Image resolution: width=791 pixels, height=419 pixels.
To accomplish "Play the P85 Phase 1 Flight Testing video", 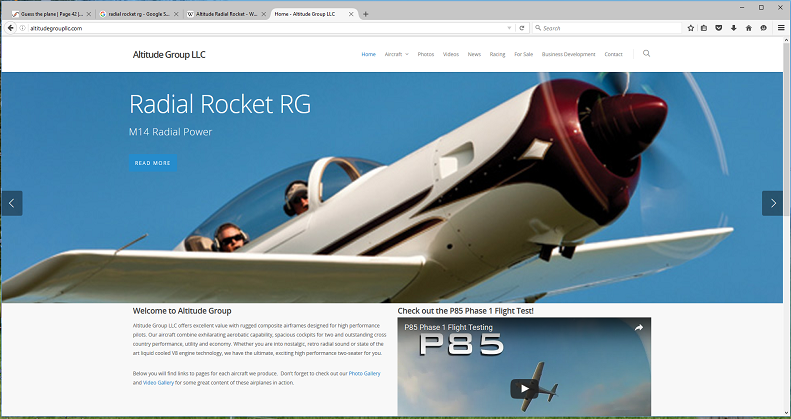I will 524,388.
